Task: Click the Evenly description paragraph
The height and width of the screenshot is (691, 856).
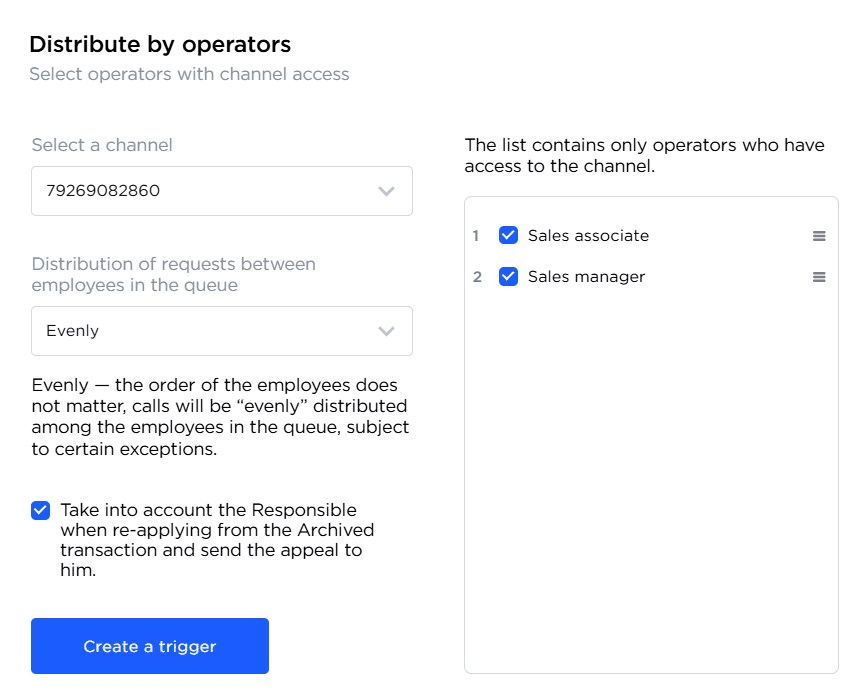Action: (220, 417)
